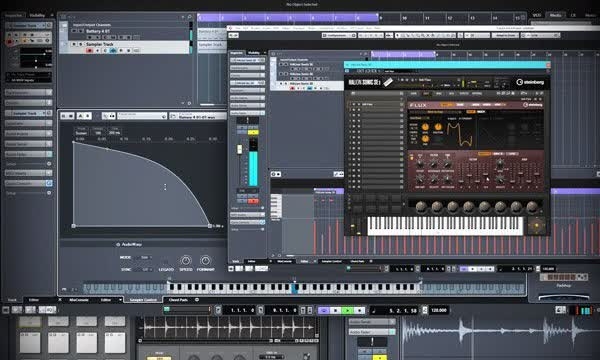600x360 pixels.
Task: Expand the inspector Sampler Track section
Action: tap(28, 113)
